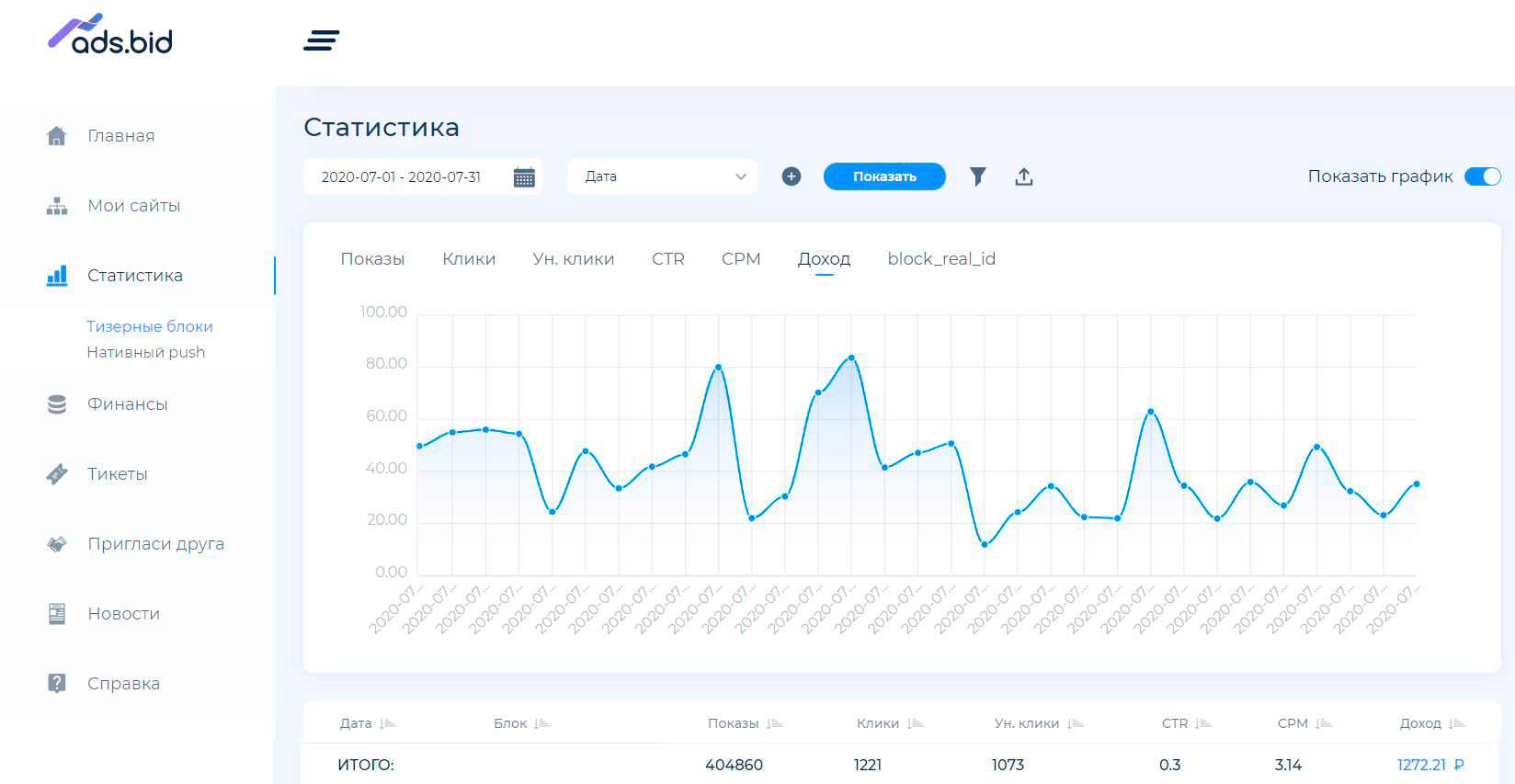
Task: Switch chart to CPM tab
Action: (741, 259)
